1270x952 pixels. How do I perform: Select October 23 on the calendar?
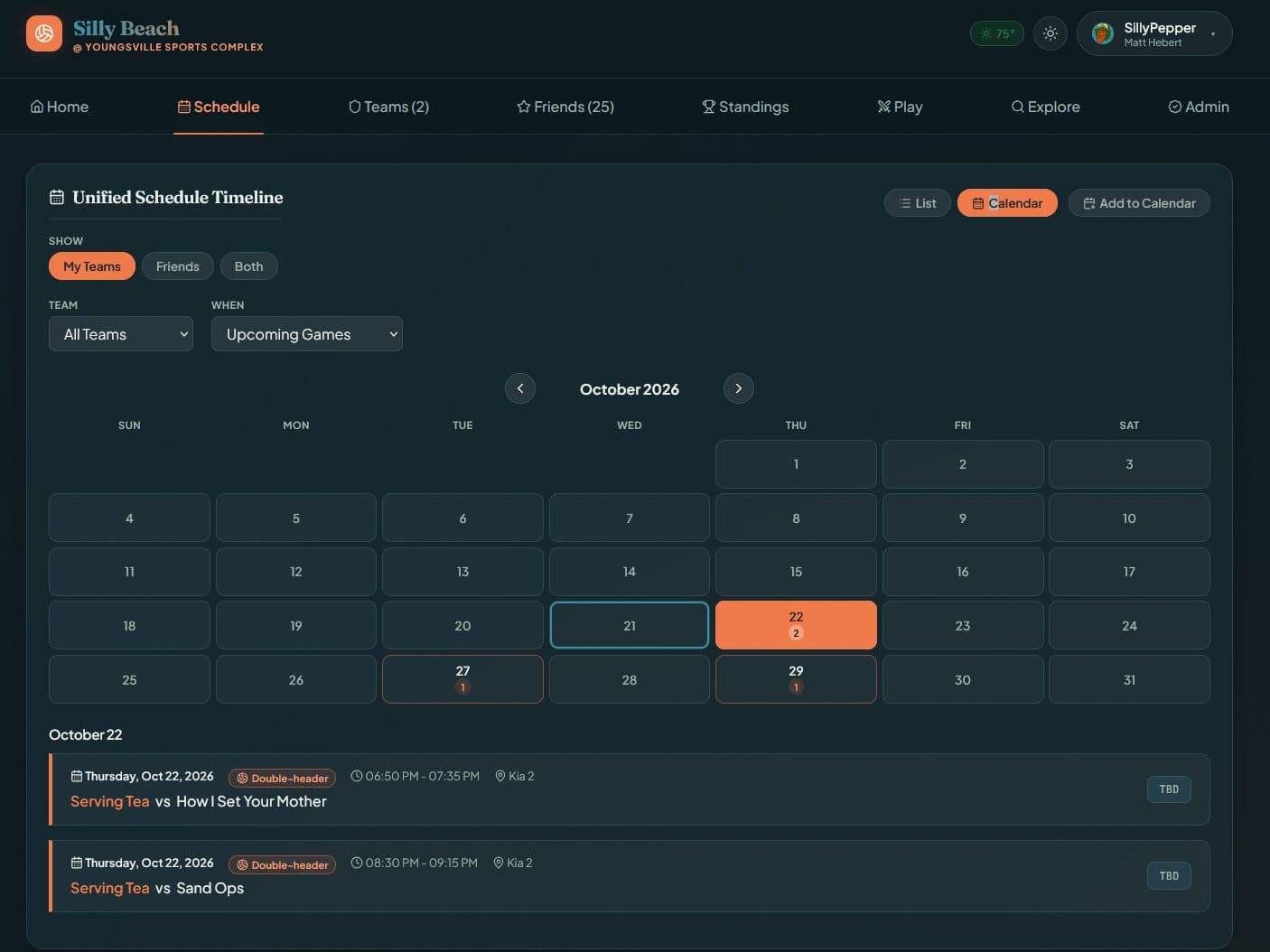[963, 626]
